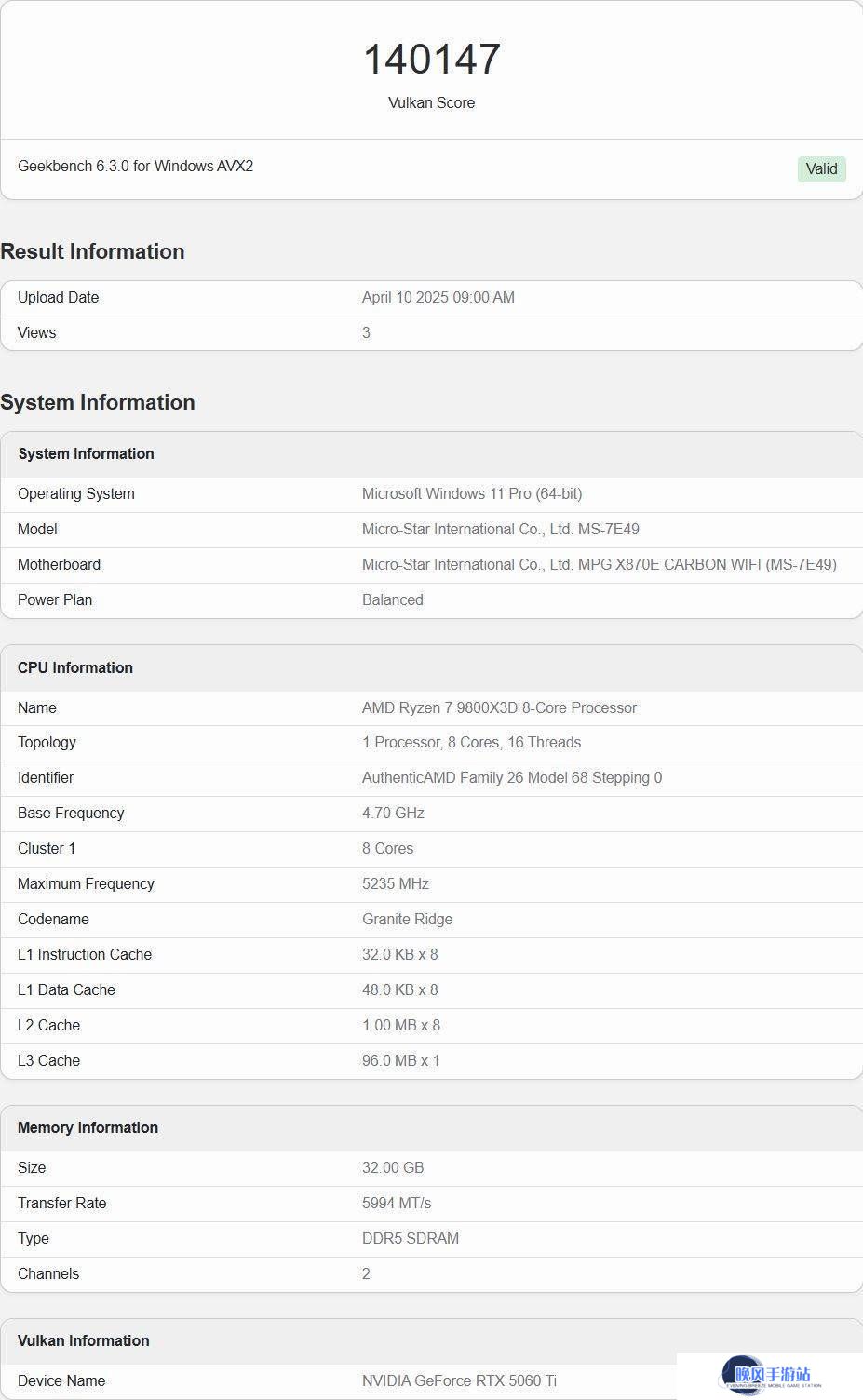Click the 'Channels' row label
The width and height of the screenshot is (863, 1400).
click(48, 1274)
